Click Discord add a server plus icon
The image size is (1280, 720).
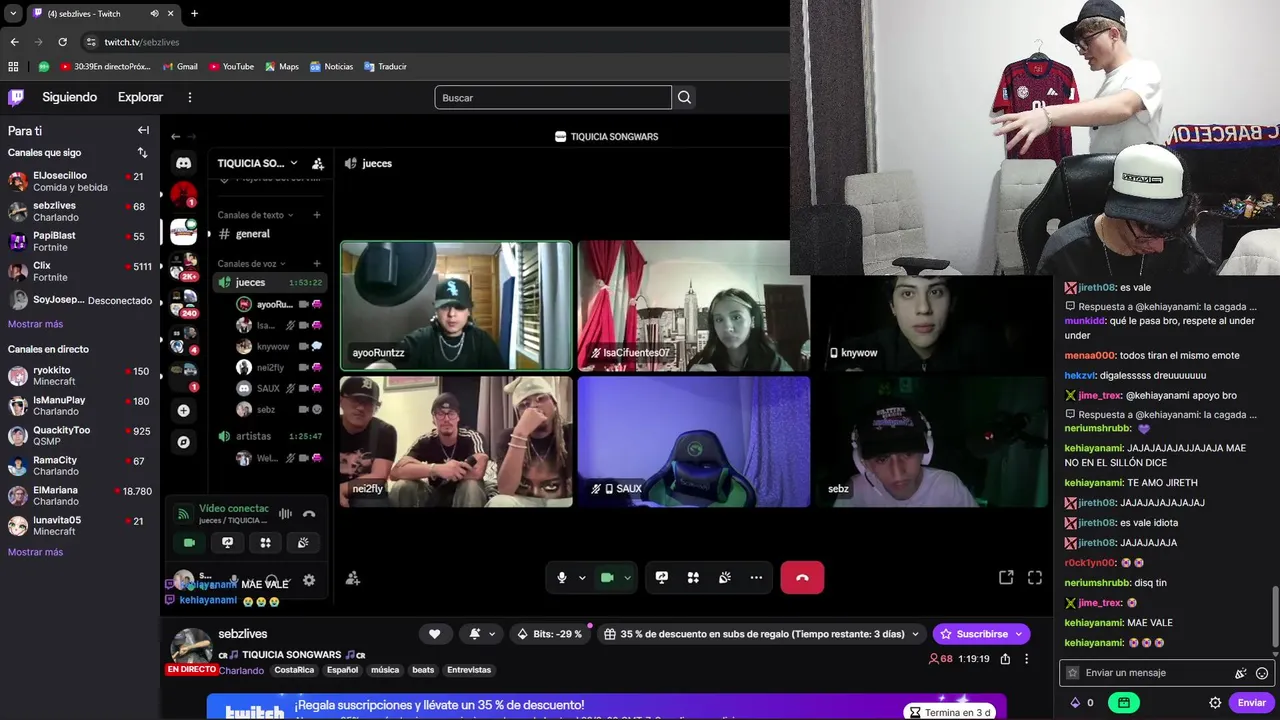(x=183, y=411)
